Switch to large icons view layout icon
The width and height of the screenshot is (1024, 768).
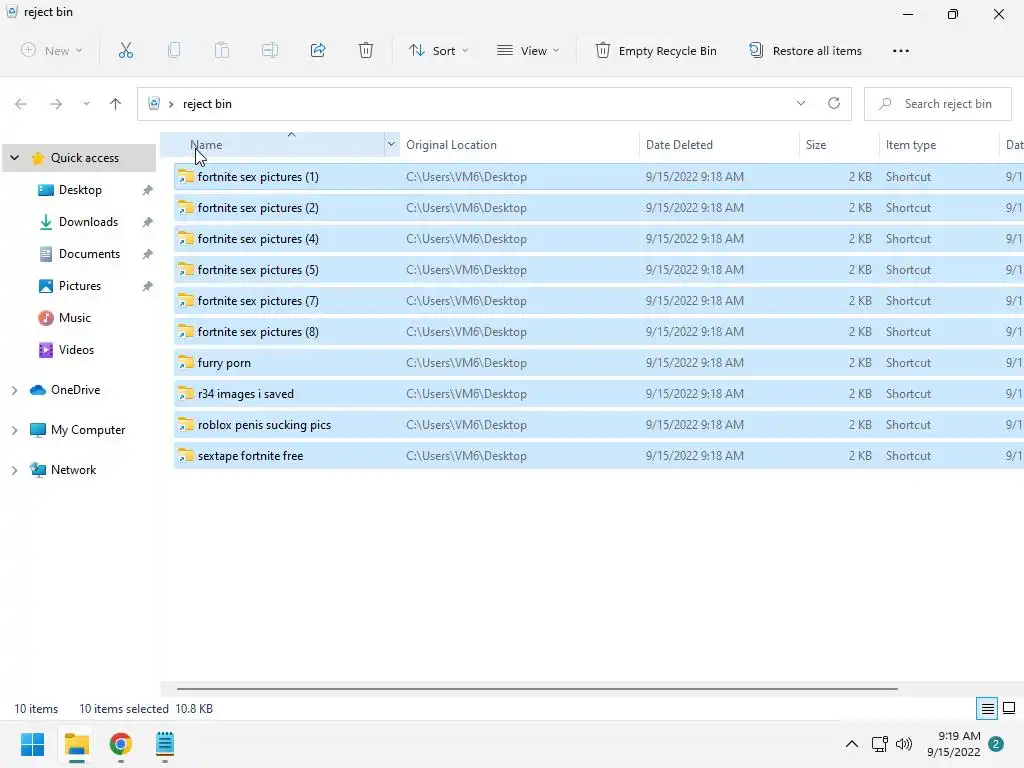[x=1009, y=709]
